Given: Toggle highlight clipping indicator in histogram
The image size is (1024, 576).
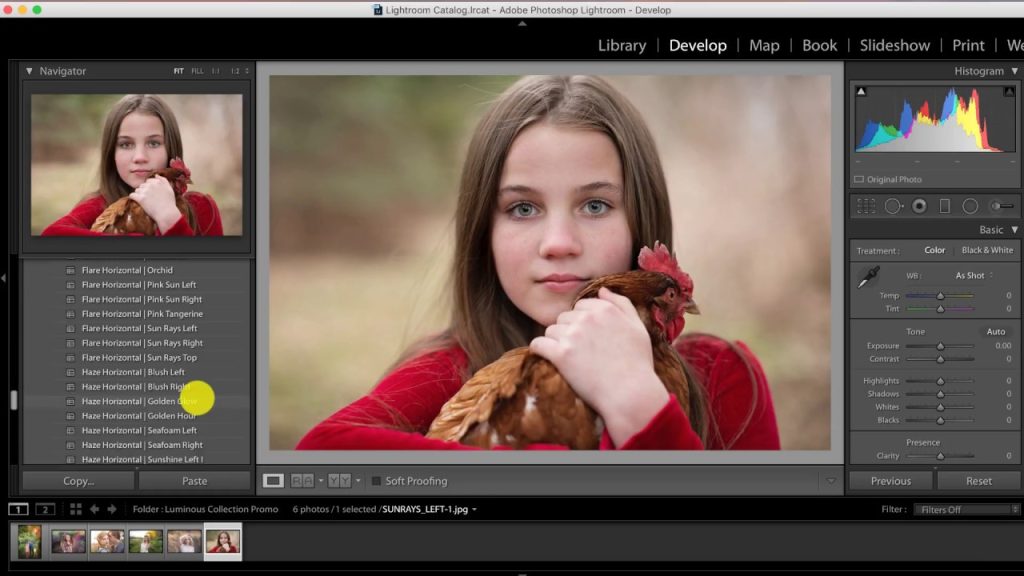Looking at the screenshot, I should [x=1009, y=92].
